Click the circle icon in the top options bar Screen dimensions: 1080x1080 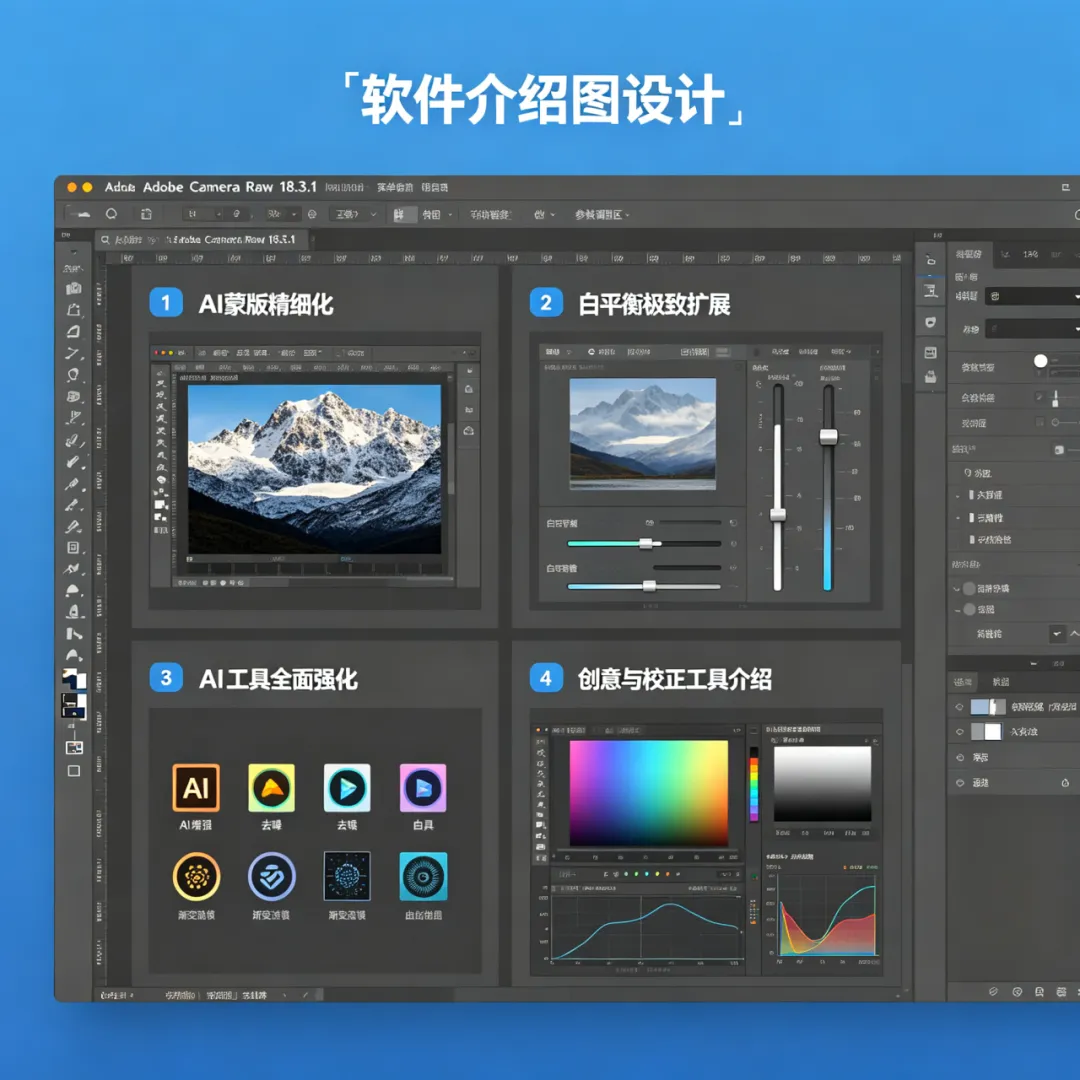pos(111,214)
